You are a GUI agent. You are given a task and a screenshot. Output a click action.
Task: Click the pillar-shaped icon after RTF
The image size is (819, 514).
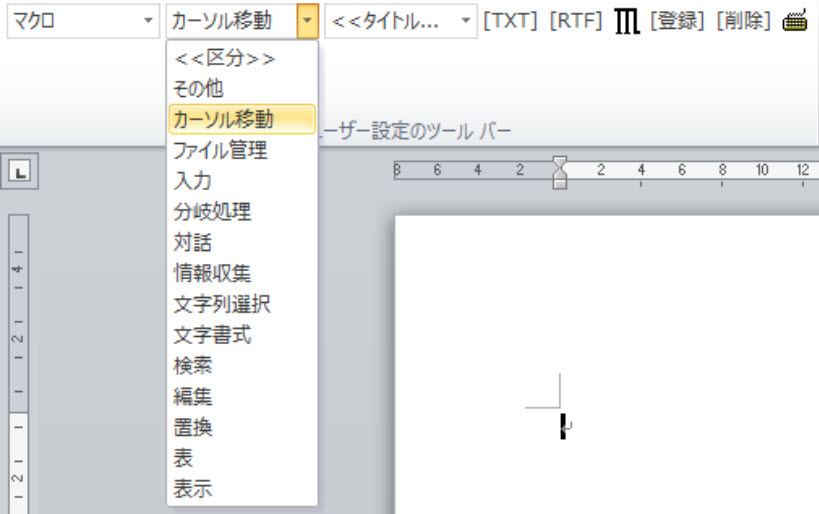[626, 20]
